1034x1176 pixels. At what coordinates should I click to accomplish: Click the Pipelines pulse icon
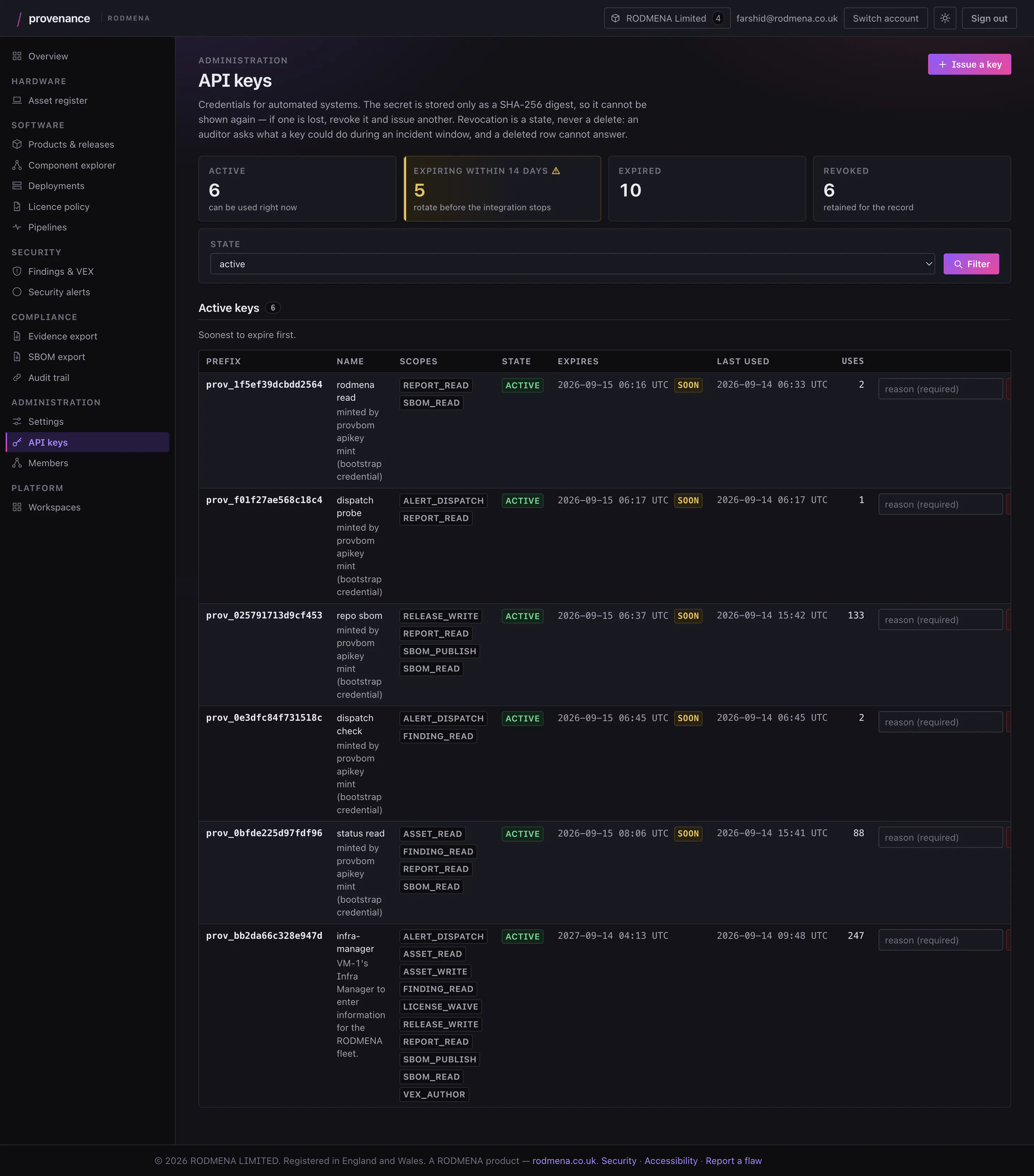(17, 227)
